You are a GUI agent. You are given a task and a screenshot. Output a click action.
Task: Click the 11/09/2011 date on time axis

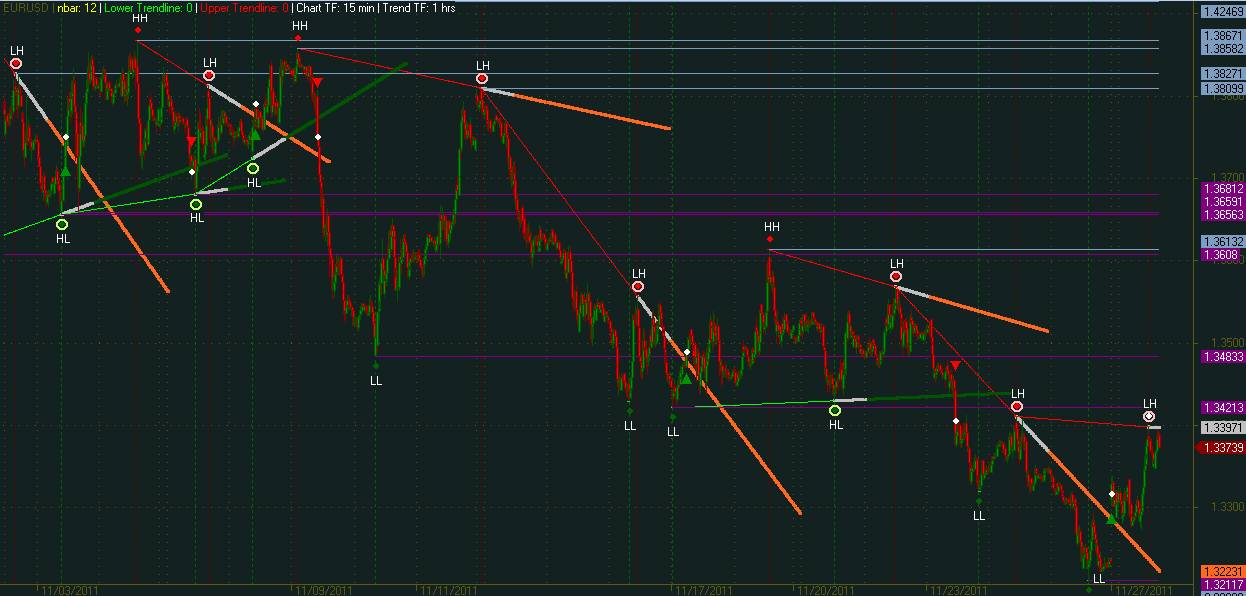tap(322, 590)
